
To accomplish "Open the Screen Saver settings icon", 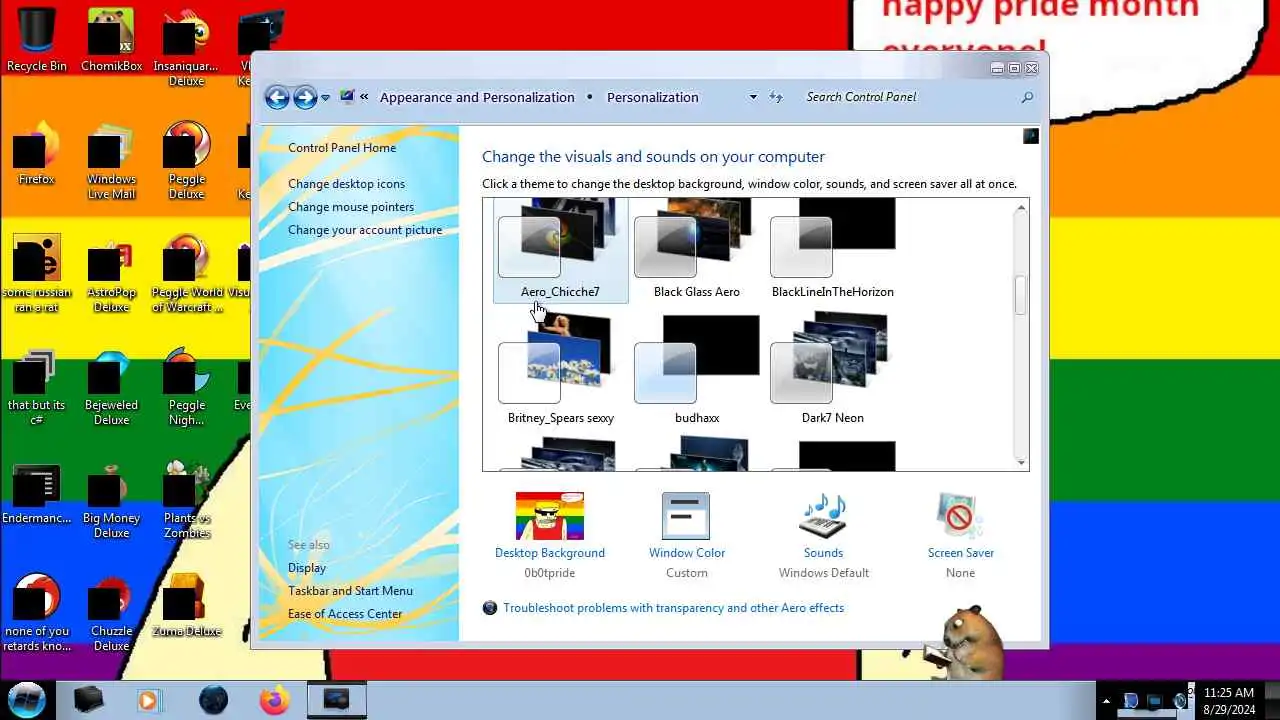I will point(960,516).
